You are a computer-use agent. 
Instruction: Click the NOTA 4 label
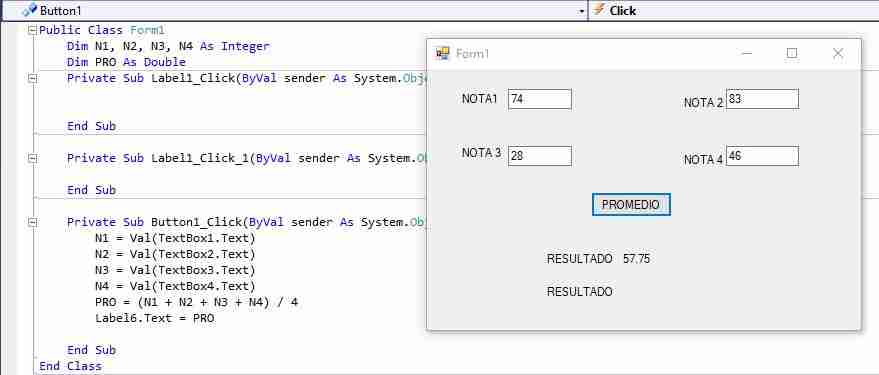tap(704, 160)
